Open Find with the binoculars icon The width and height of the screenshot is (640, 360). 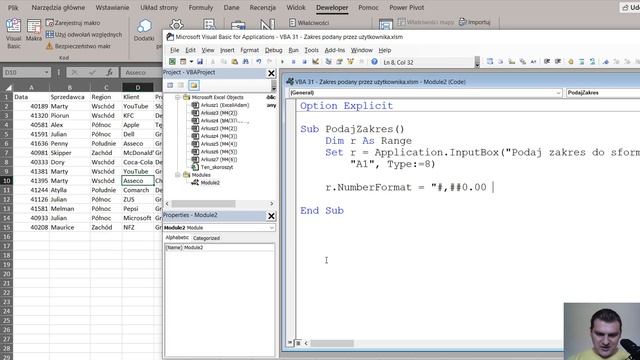click(x=246, y=62)
